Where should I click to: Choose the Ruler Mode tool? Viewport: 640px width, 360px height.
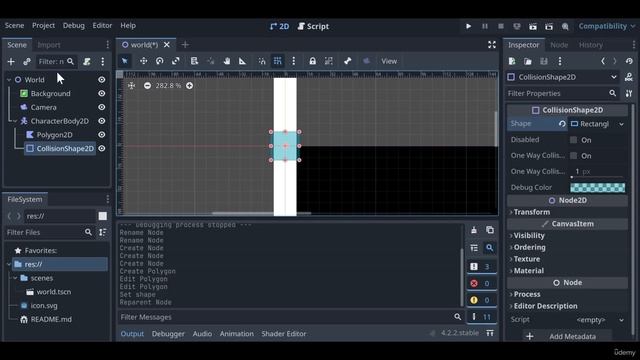coord(242,61)
